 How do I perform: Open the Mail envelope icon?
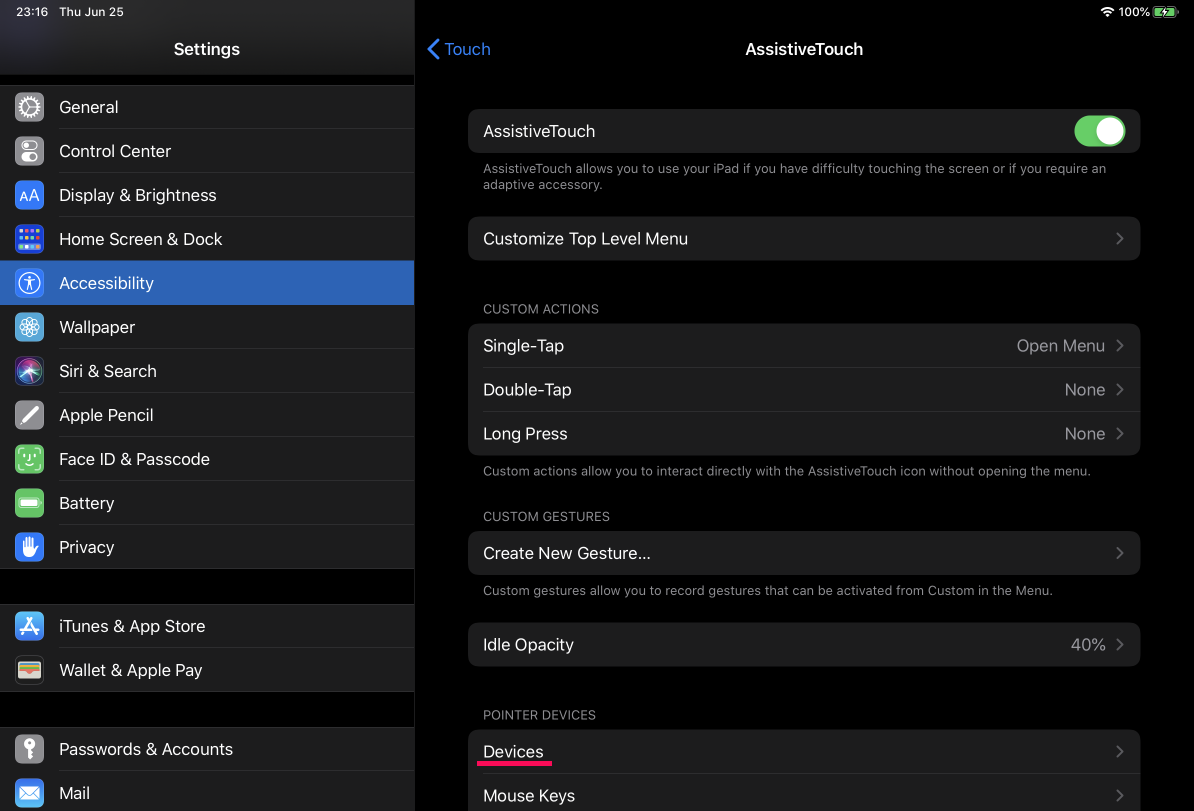(x=30, y=793)
